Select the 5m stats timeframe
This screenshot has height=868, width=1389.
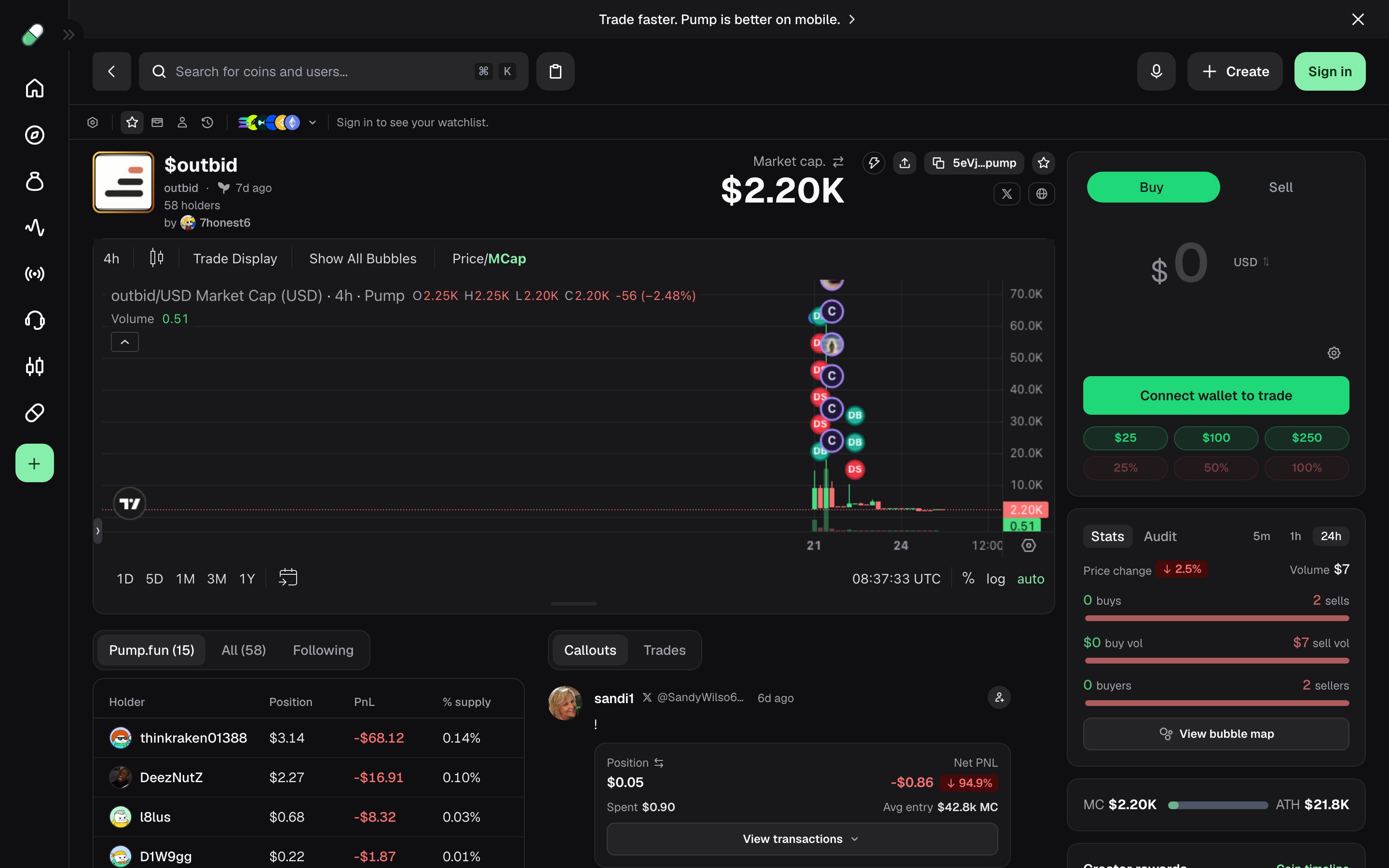click(x=1261, y=536)
